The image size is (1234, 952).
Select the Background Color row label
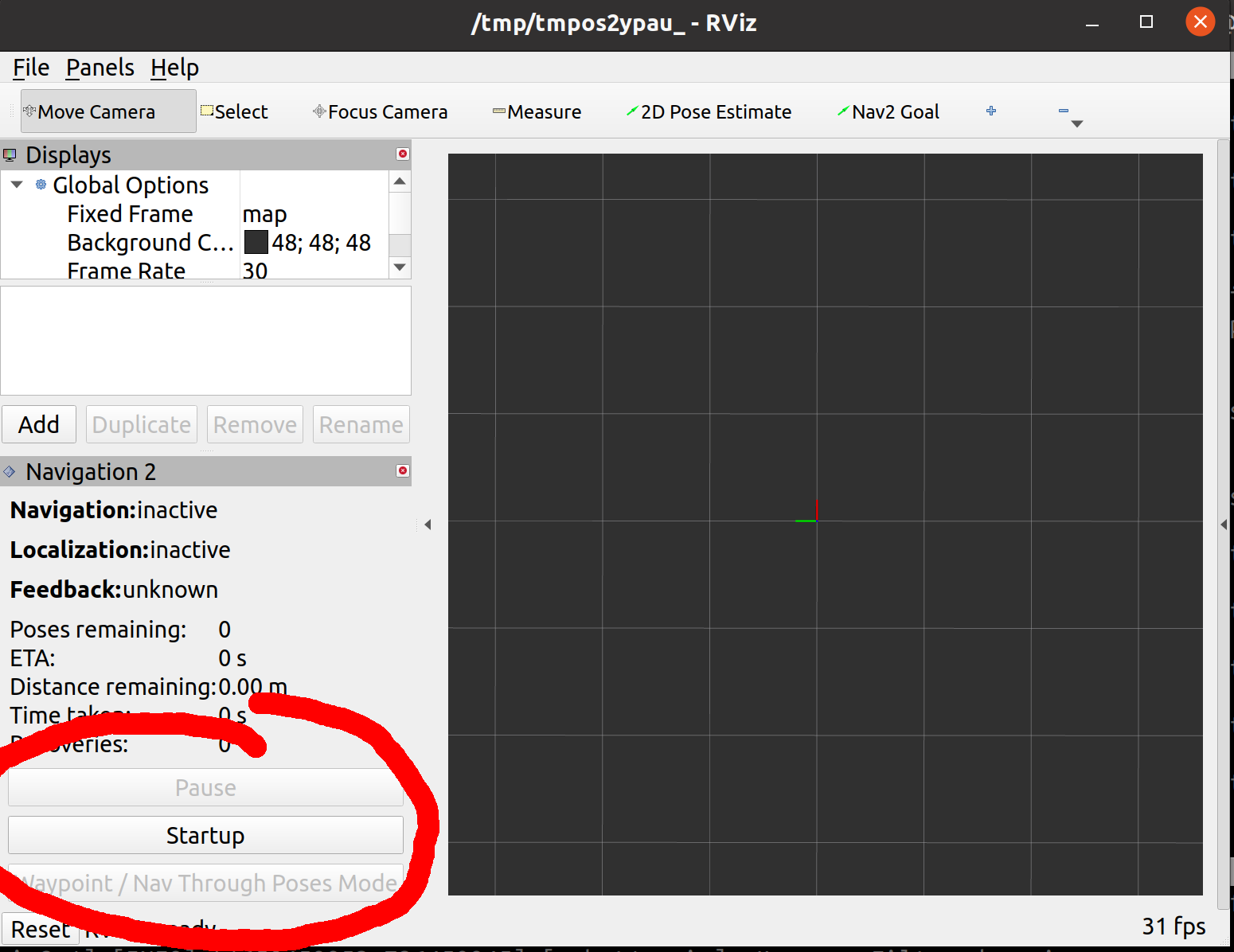pos(150,242)
